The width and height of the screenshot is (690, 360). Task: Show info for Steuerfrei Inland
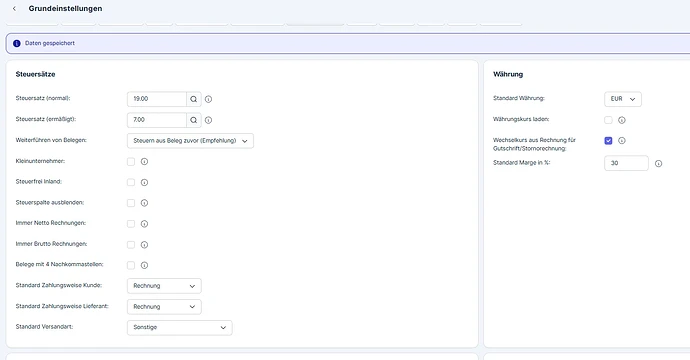click(x=144, y=182)
